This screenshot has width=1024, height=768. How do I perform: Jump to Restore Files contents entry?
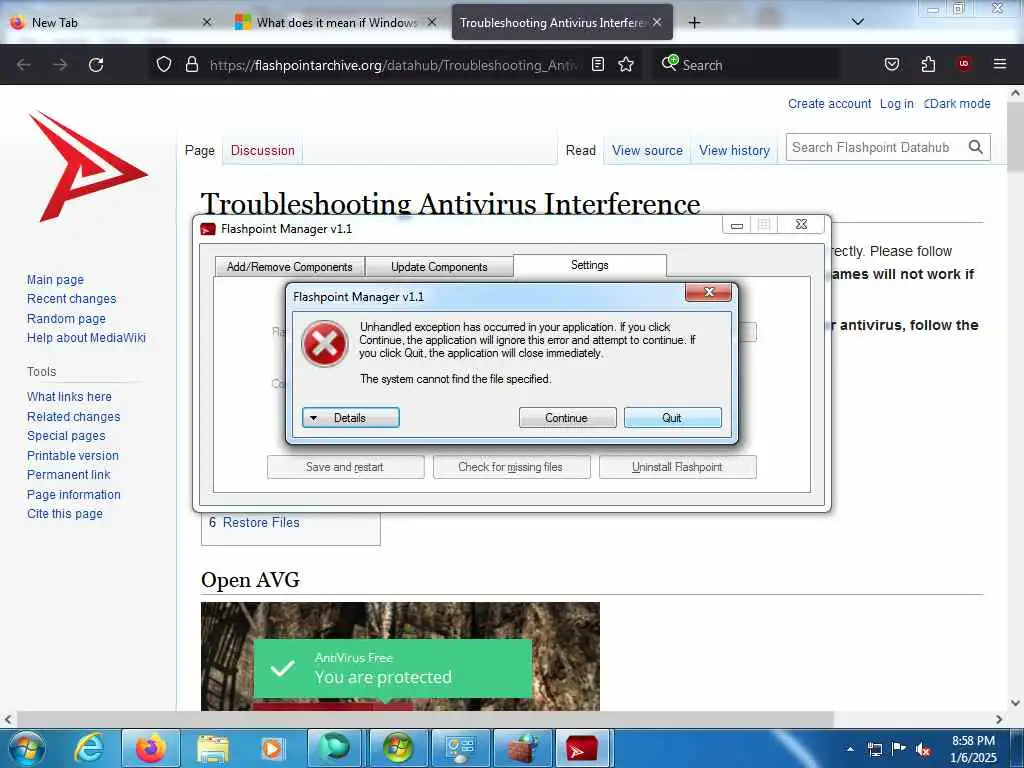click(261, 522)
